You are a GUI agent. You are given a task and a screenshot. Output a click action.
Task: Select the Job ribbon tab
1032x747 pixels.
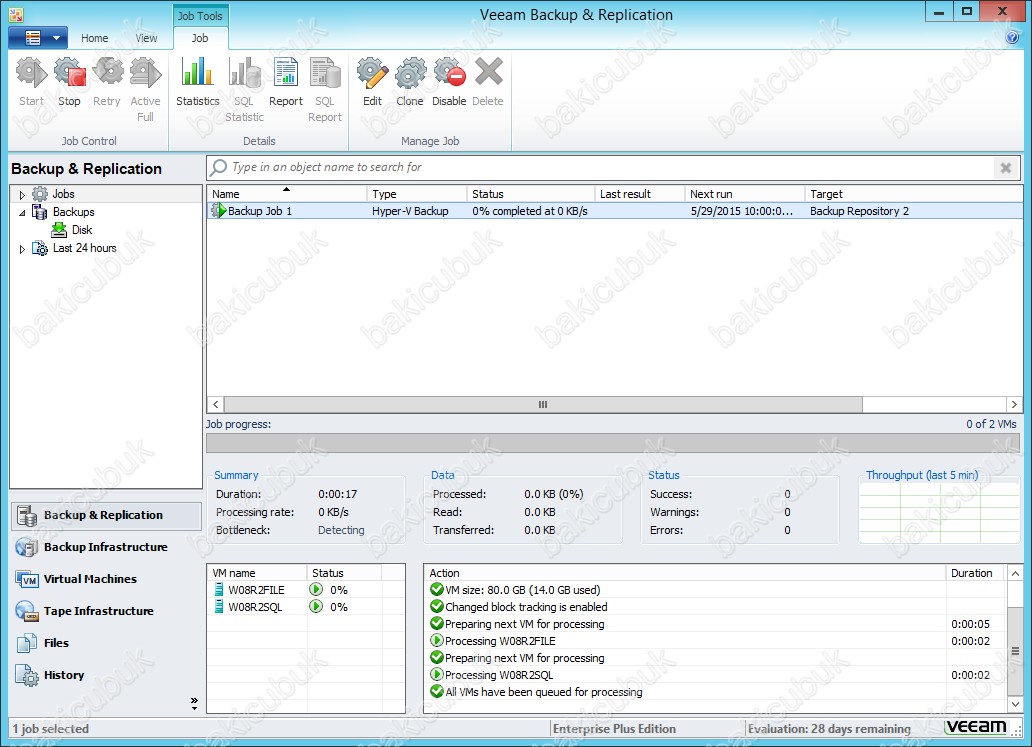[200, 38]
